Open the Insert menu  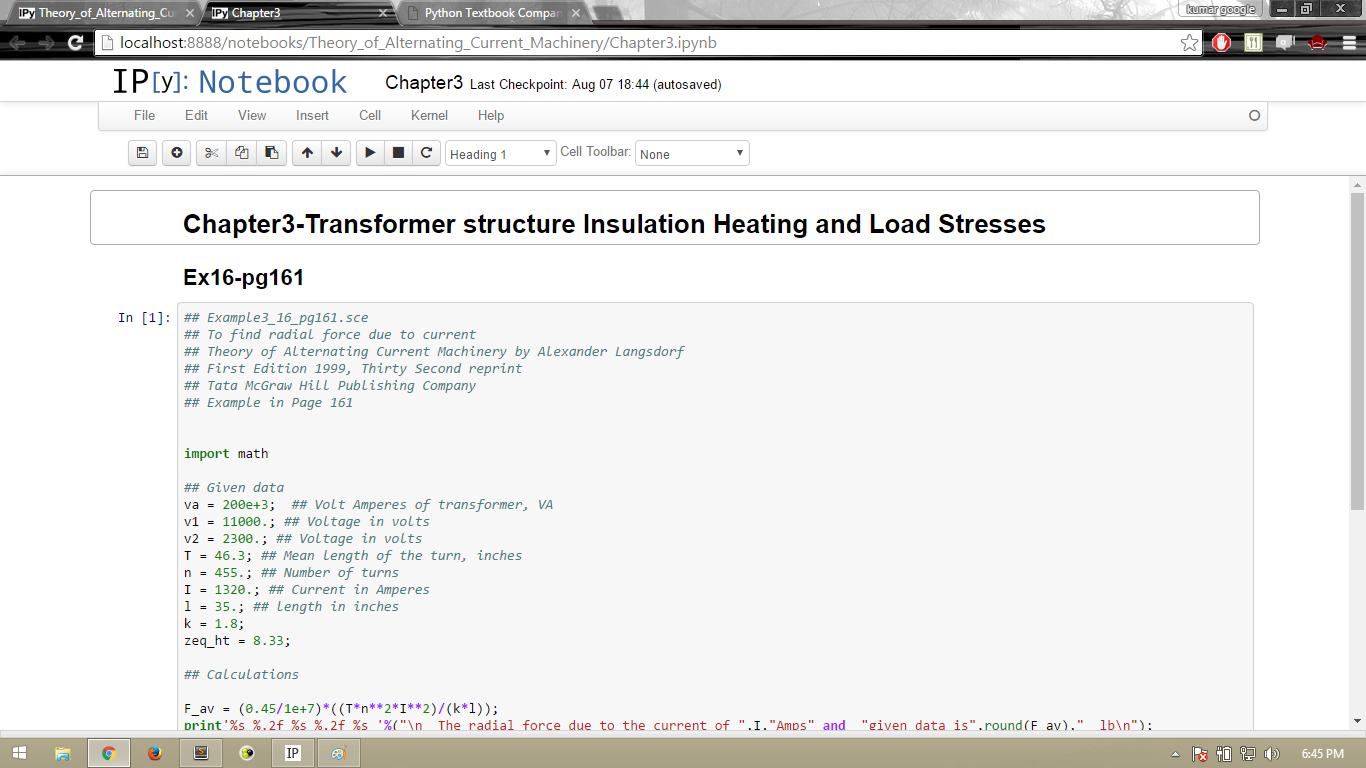[312, 115]
